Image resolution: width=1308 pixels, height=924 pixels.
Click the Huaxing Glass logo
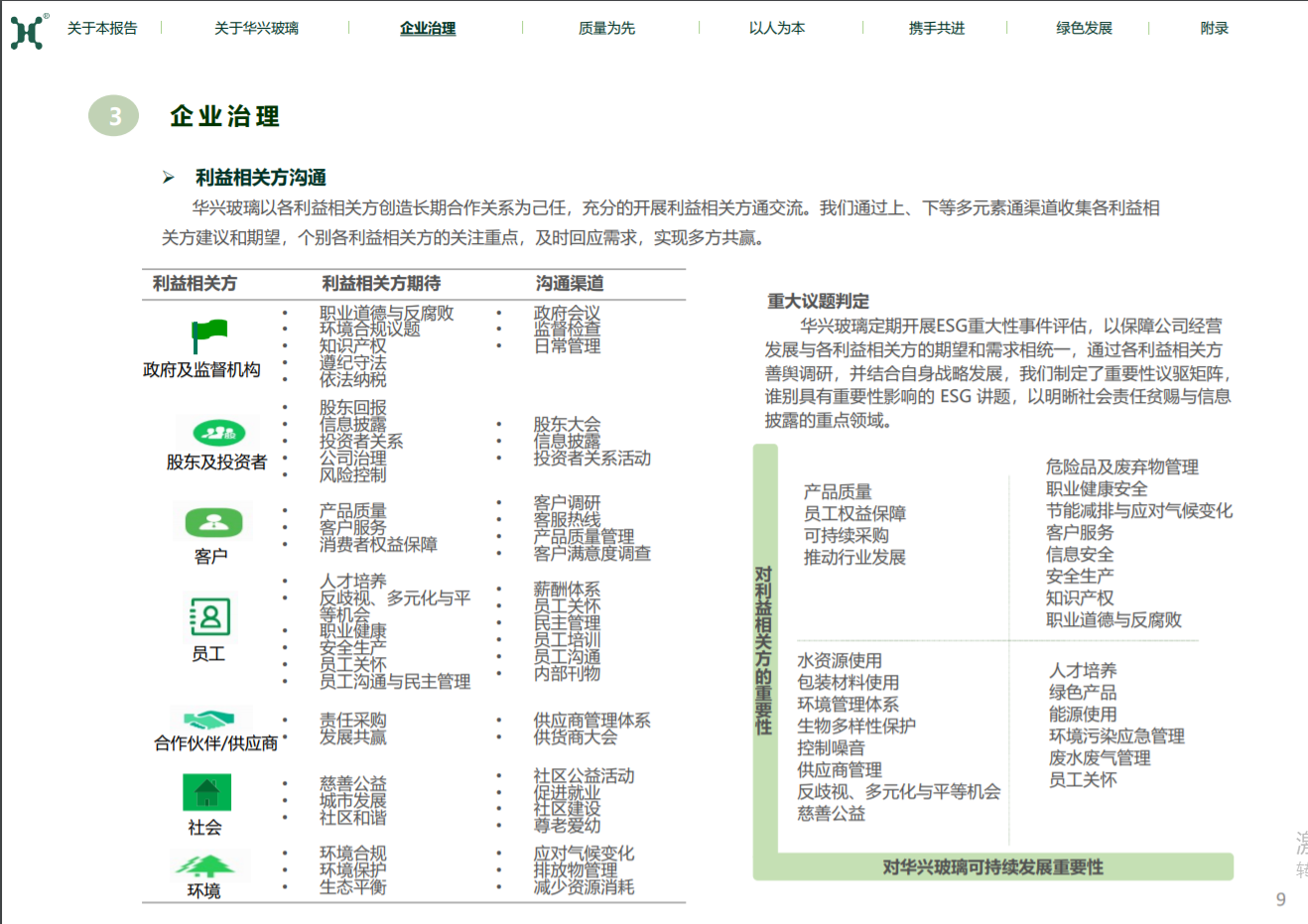(28, 31)
